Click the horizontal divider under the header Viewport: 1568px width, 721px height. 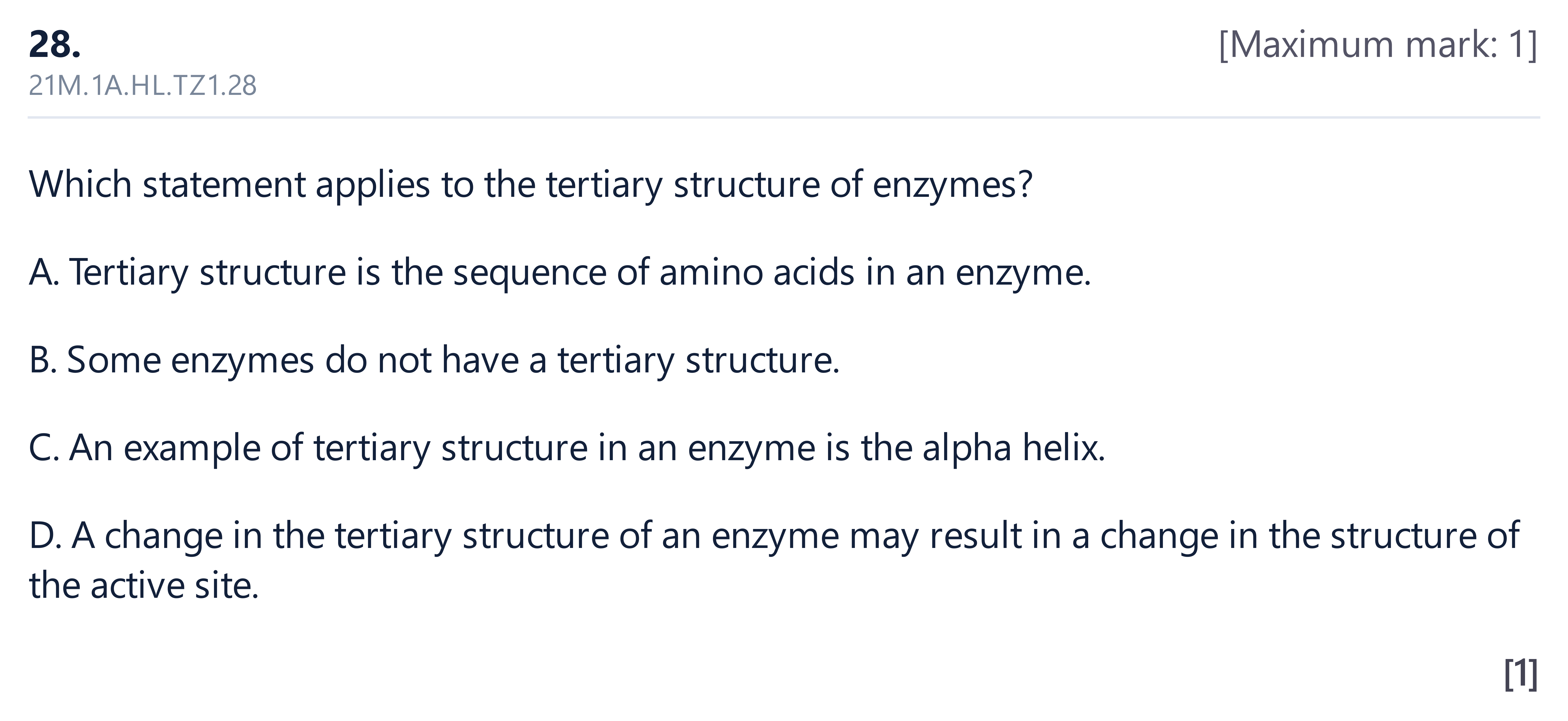click(x=784, y=117)
